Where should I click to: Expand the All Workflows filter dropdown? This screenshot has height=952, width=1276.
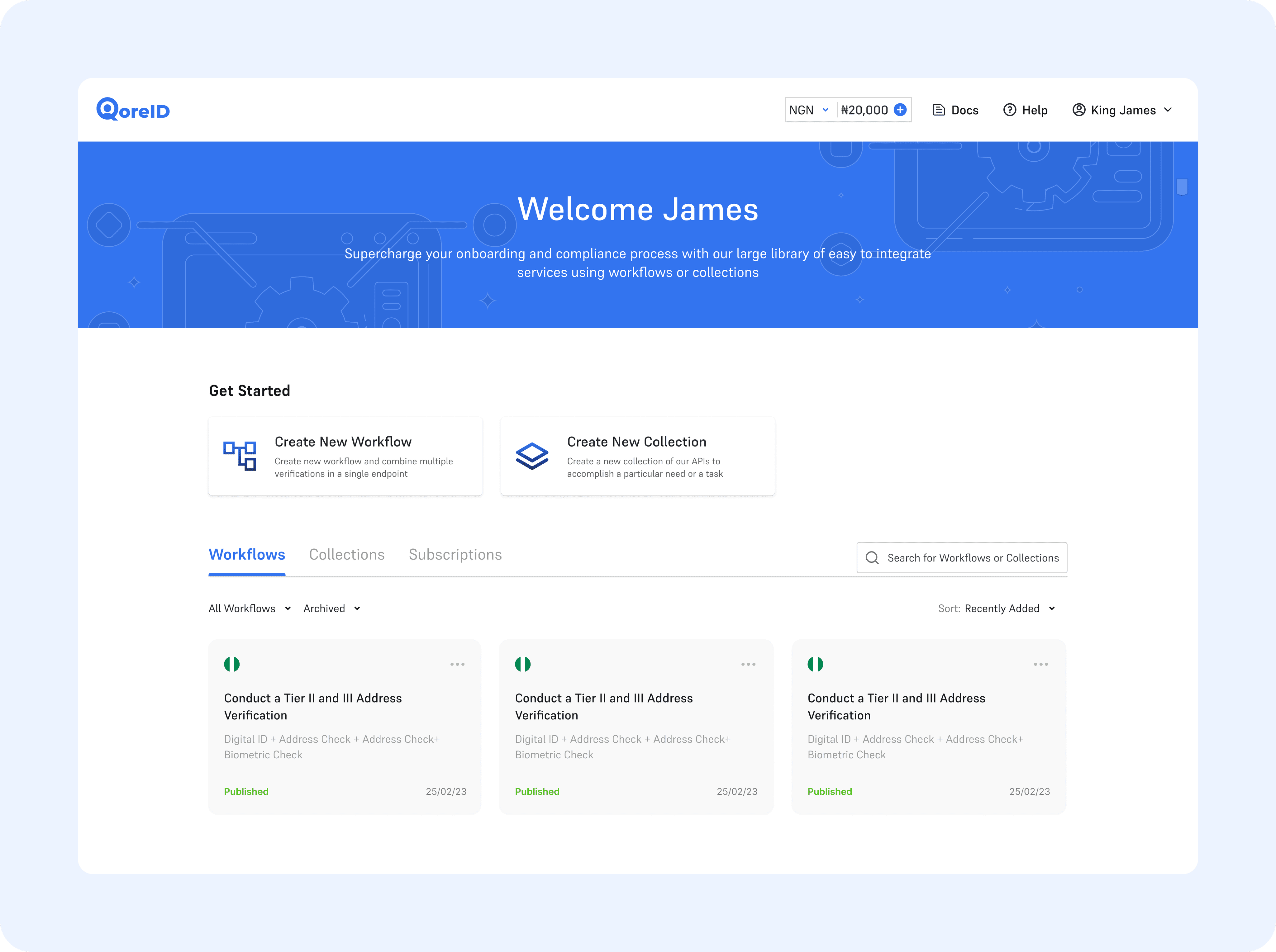250,609
